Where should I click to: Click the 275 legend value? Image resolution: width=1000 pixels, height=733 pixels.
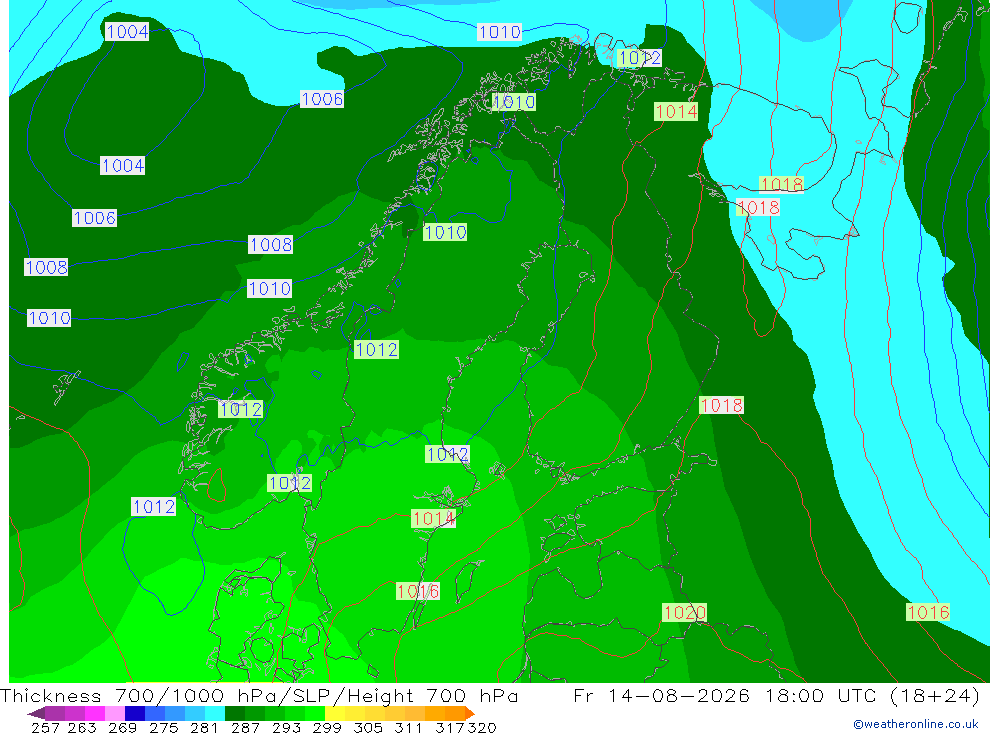(x=163, y=727)
